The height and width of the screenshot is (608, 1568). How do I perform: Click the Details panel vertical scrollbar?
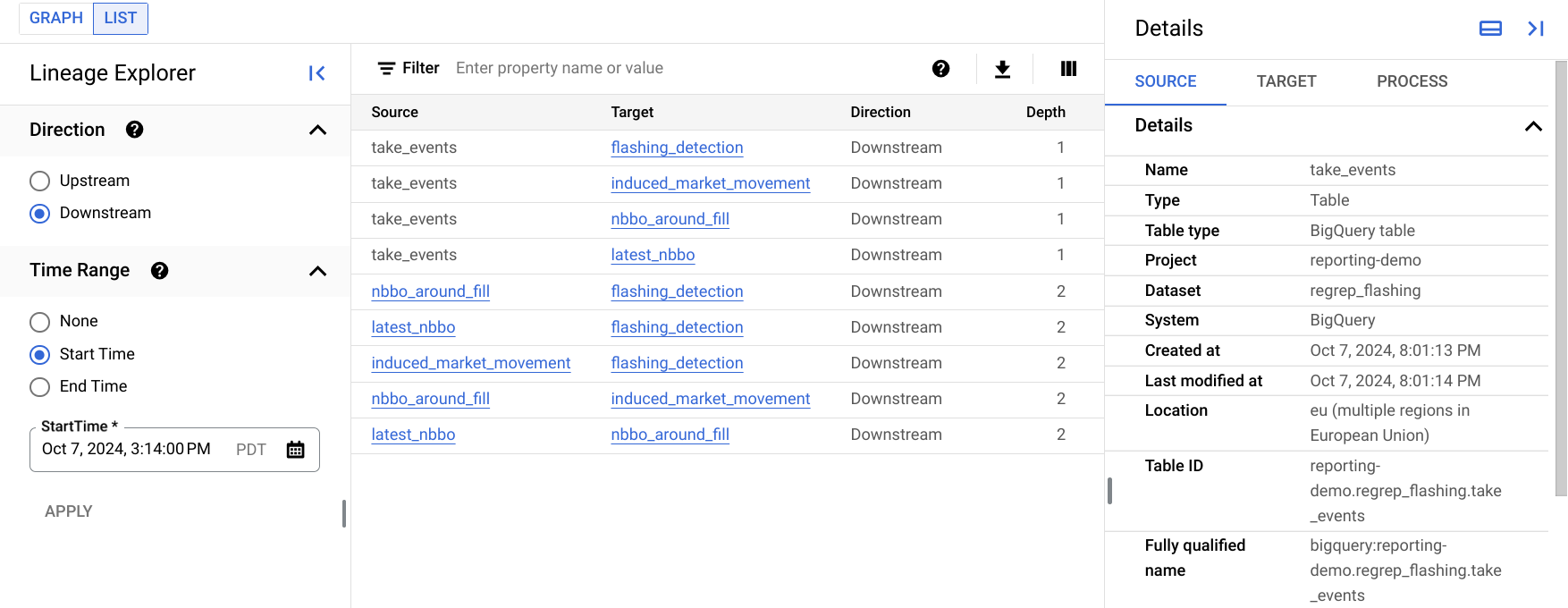tap(1561, 277)
